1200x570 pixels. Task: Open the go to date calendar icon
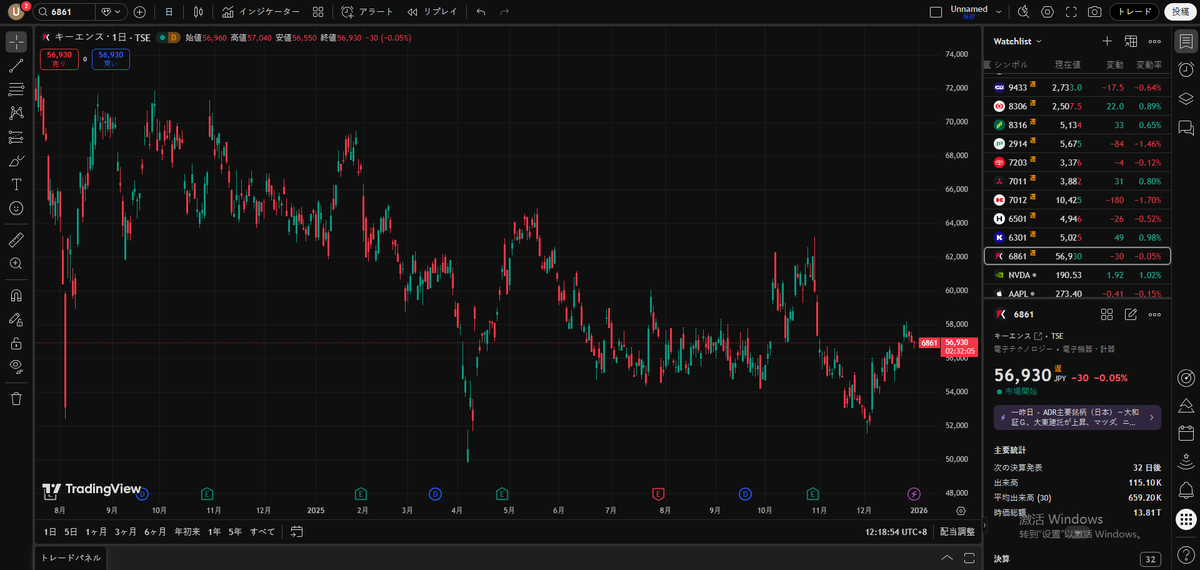[x=296, y=532]
